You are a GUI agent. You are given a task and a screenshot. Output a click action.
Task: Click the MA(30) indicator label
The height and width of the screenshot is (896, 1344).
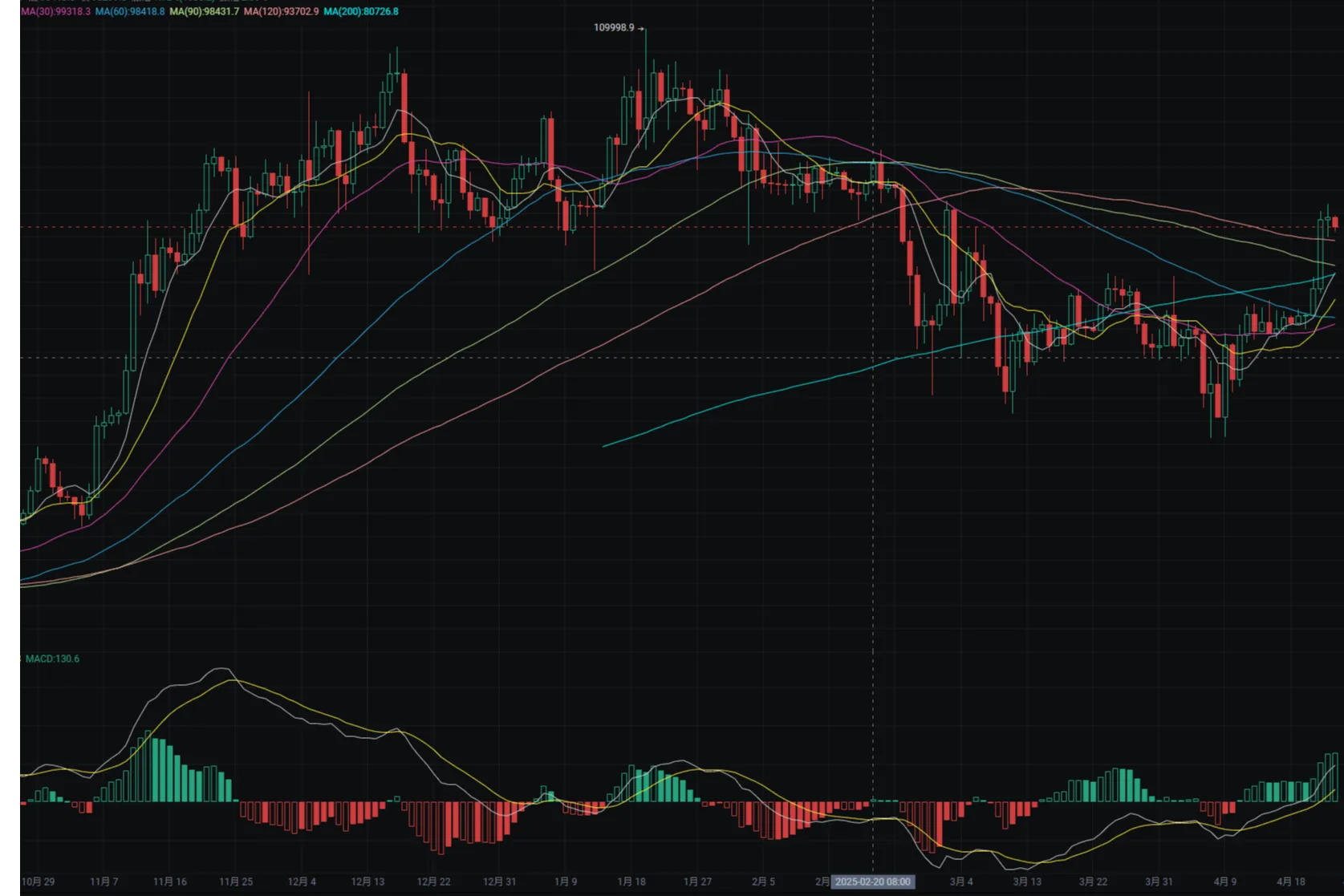click(x=55, y=12)
